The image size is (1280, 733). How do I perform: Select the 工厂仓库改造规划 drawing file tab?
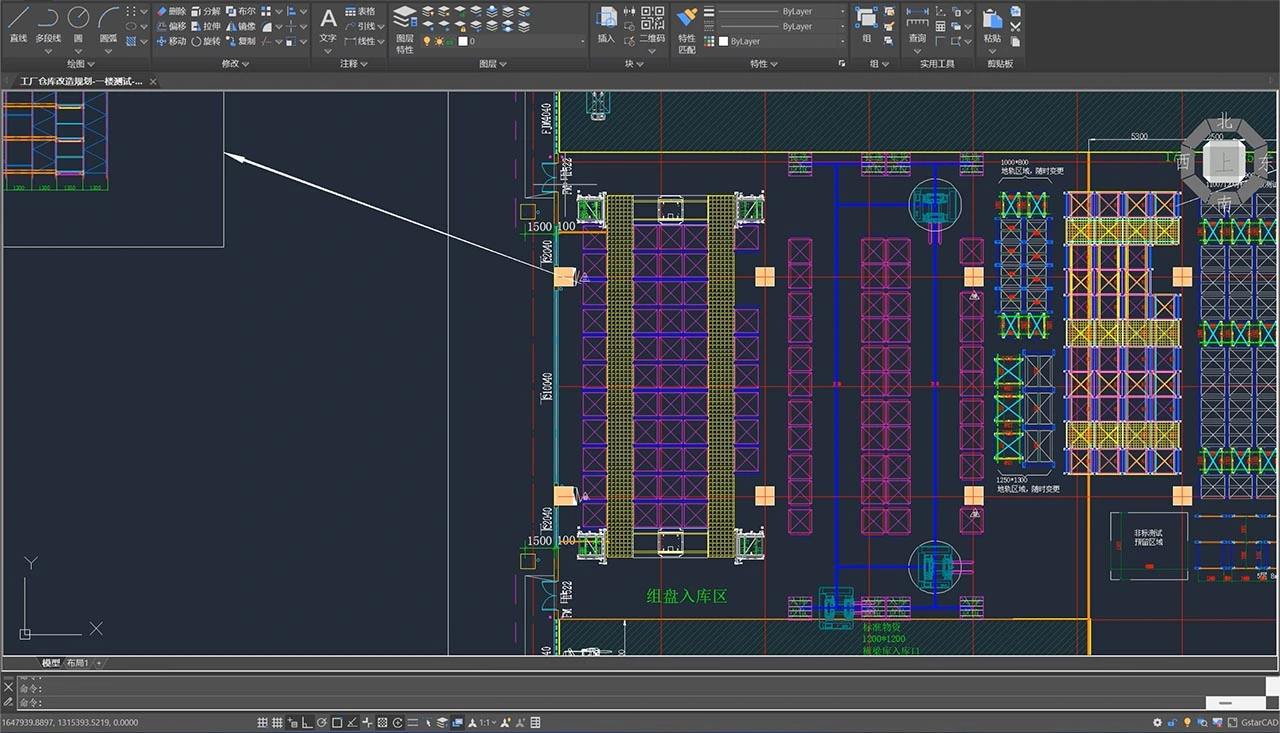tap(80, 80)
